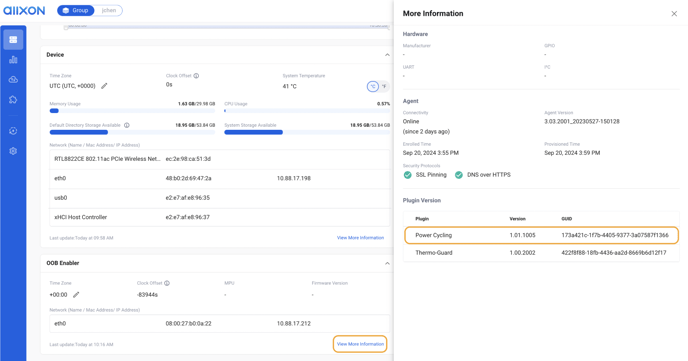Select the Thermo-Guard plugin row
The image size is (688, 361).
[x=541, y=253]
